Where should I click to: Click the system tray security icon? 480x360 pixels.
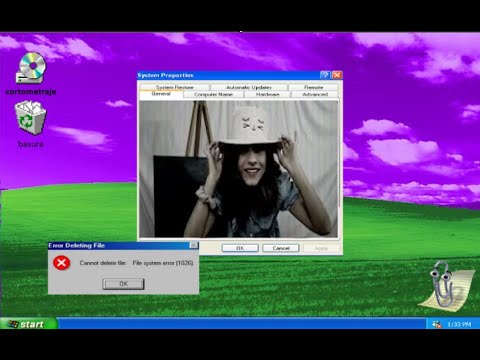(436, 324)
